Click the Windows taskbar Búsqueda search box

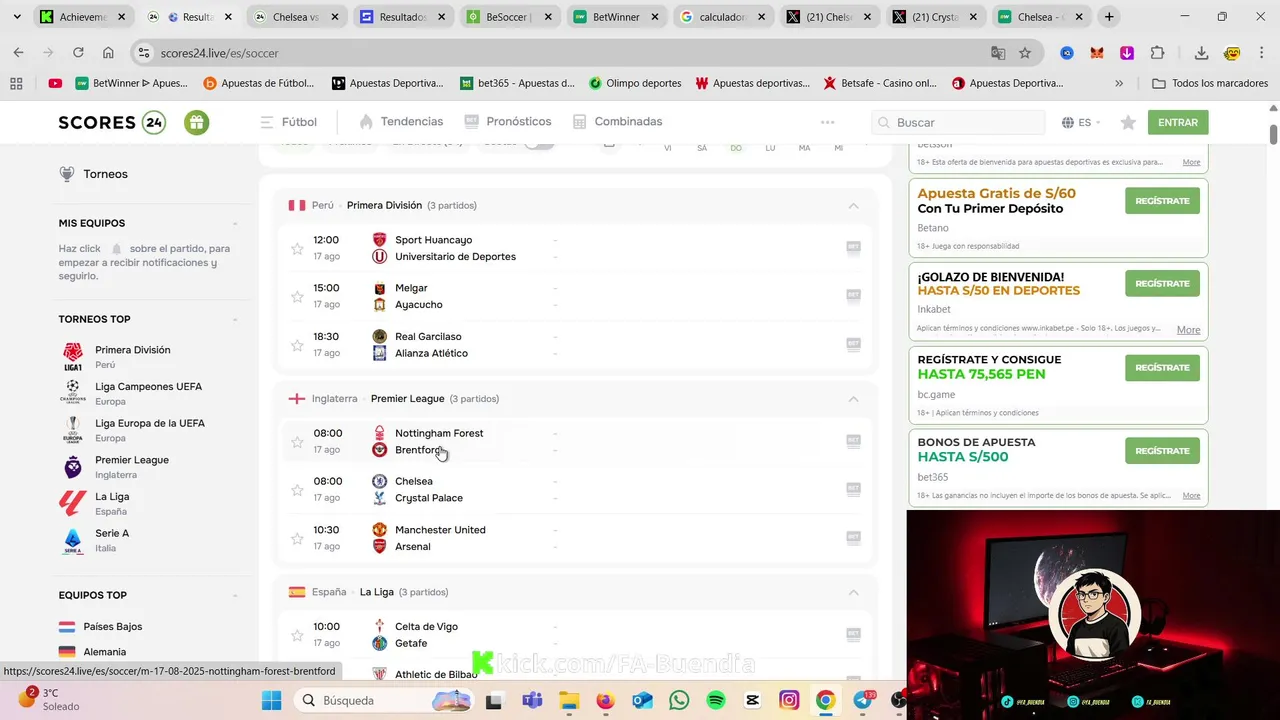[385, 700]
